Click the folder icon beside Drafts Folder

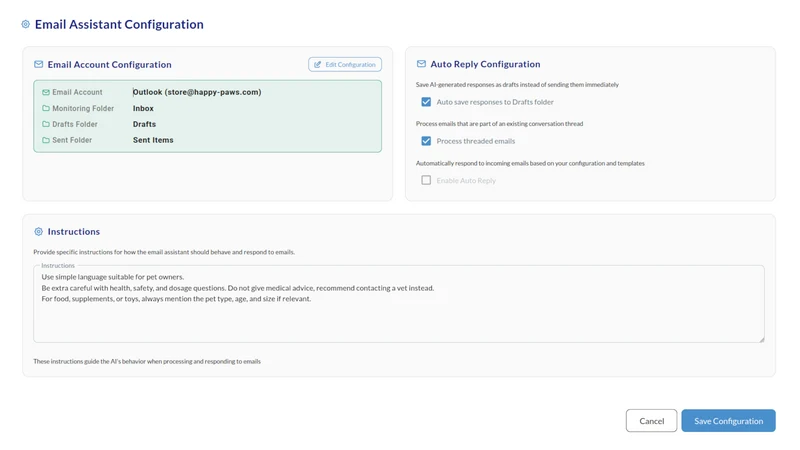click(46, 124)
